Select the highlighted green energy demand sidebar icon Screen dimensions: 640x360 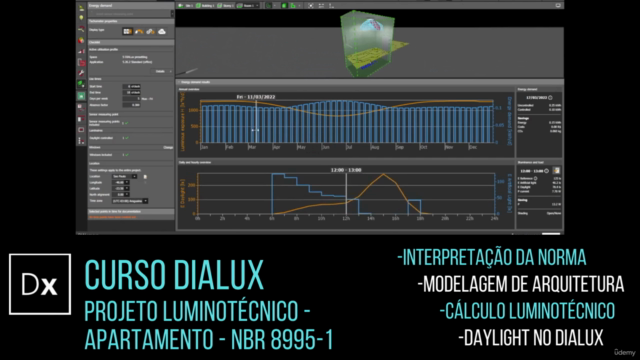81,96
